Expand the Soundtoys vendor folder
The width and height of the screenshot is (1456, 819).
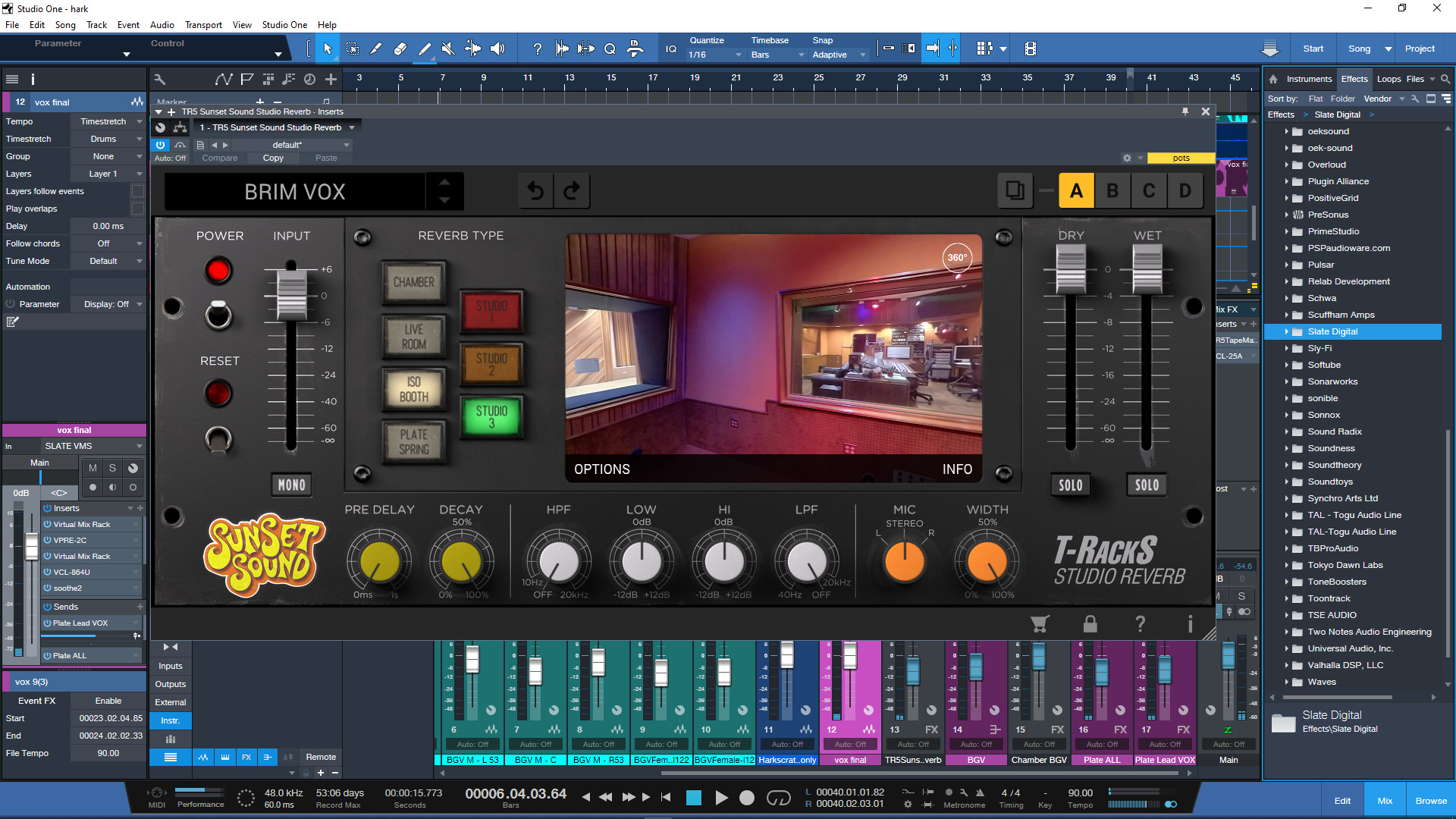(1287, 482)
